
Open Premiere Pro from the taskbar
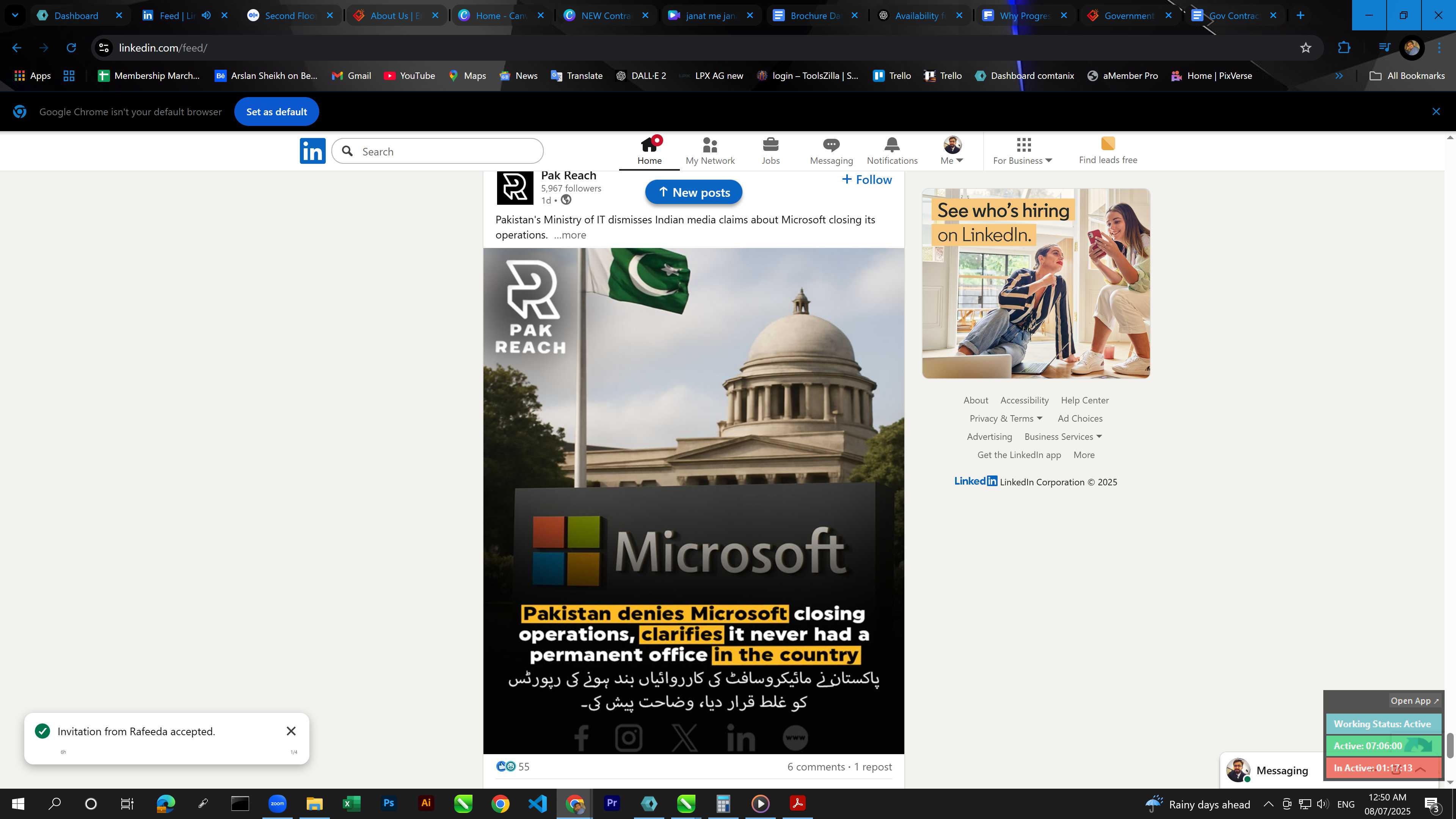pyautogui.click(x=612, y=803)
